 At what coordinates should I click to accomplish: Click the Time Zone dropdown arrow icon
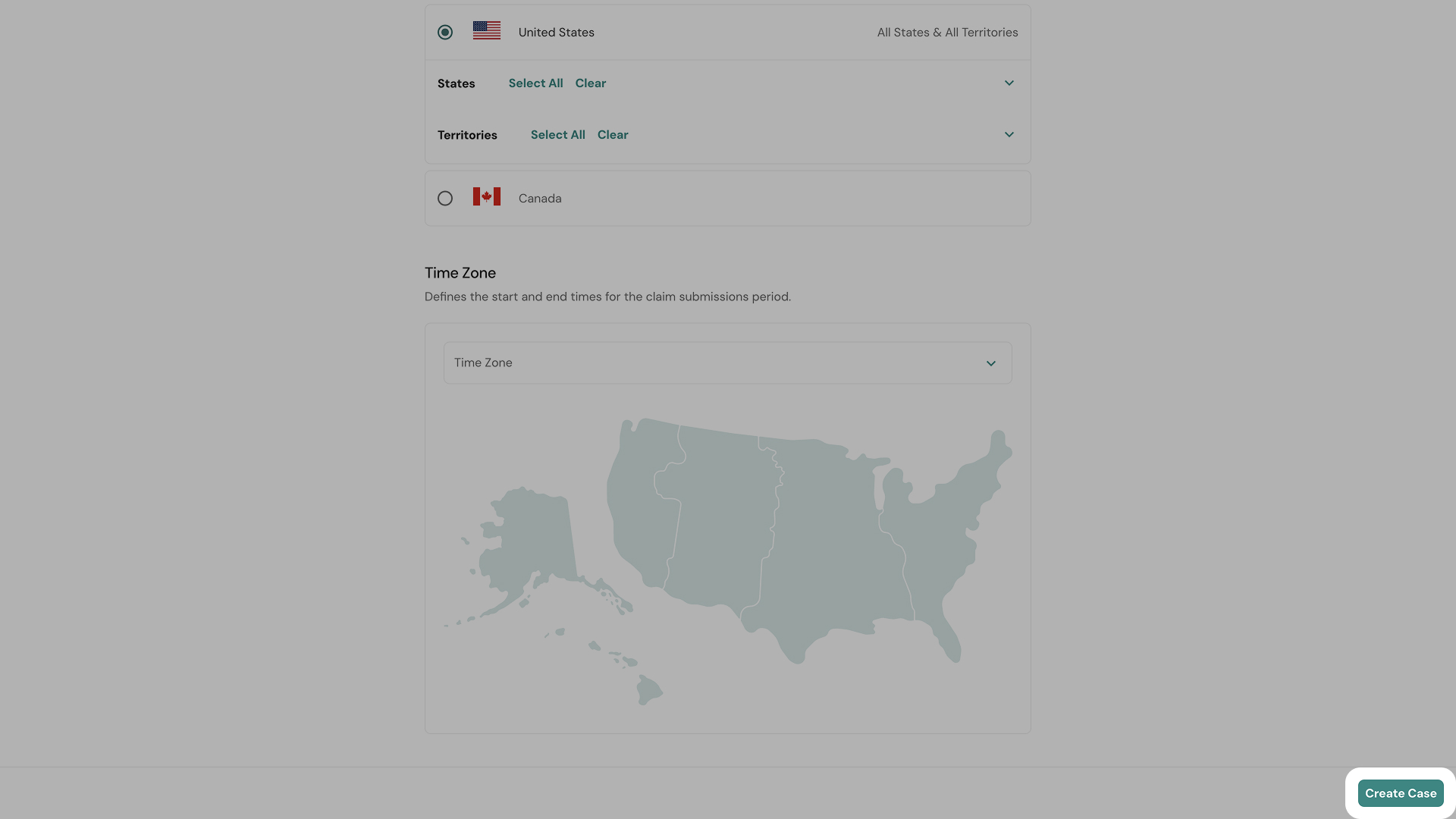click(x=991, y=364)
